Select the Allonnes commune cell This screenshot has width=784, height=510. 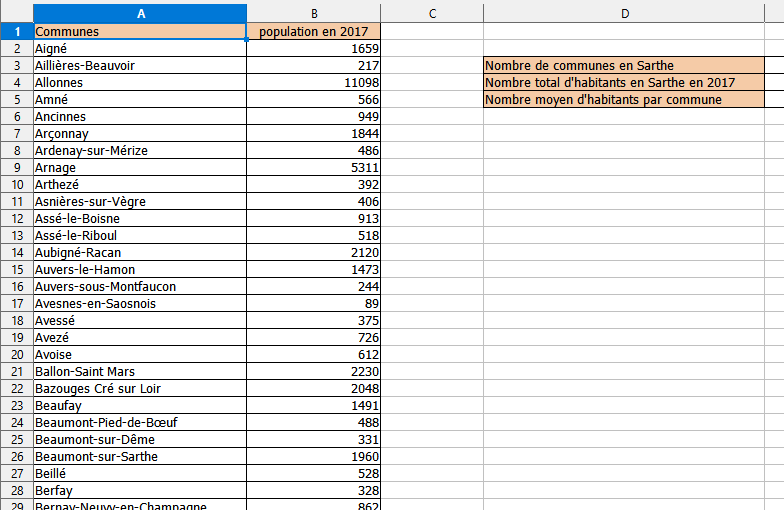tap(140, 82)
